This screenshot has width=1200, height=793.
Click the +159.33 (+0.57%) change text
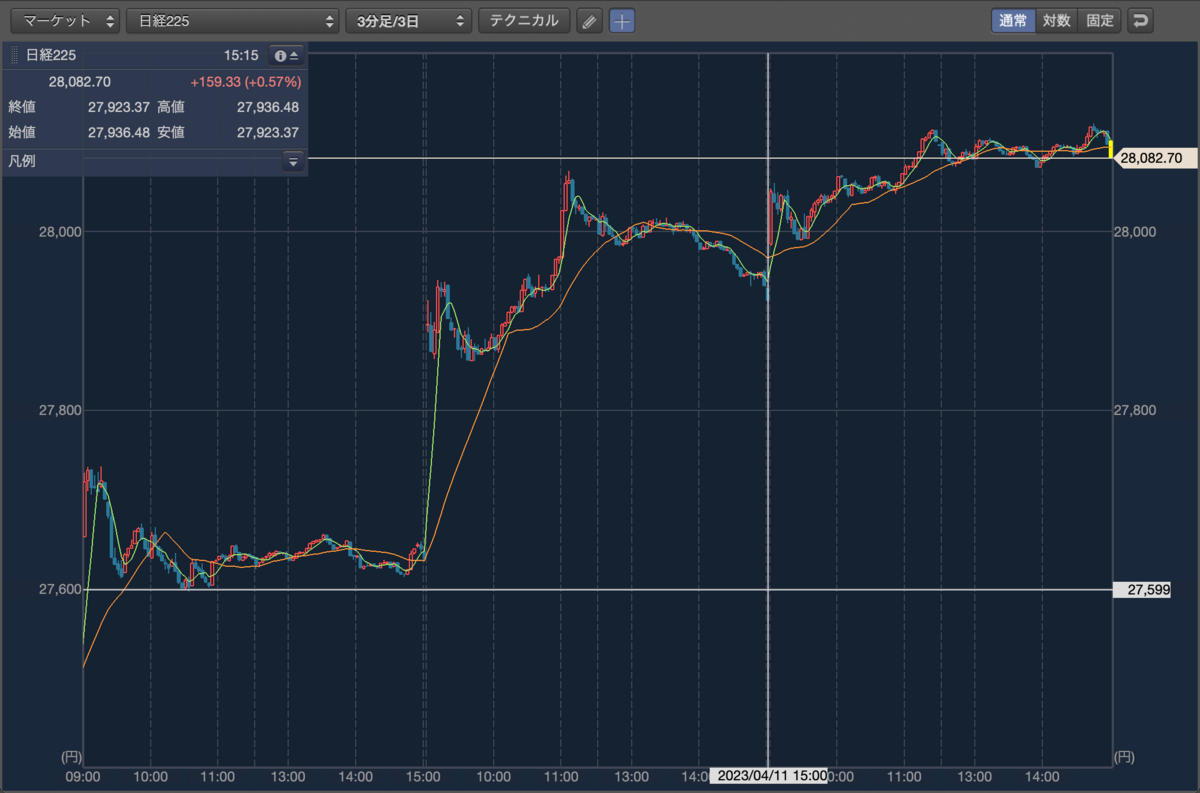pyautogui.click(x=245, y=81)
